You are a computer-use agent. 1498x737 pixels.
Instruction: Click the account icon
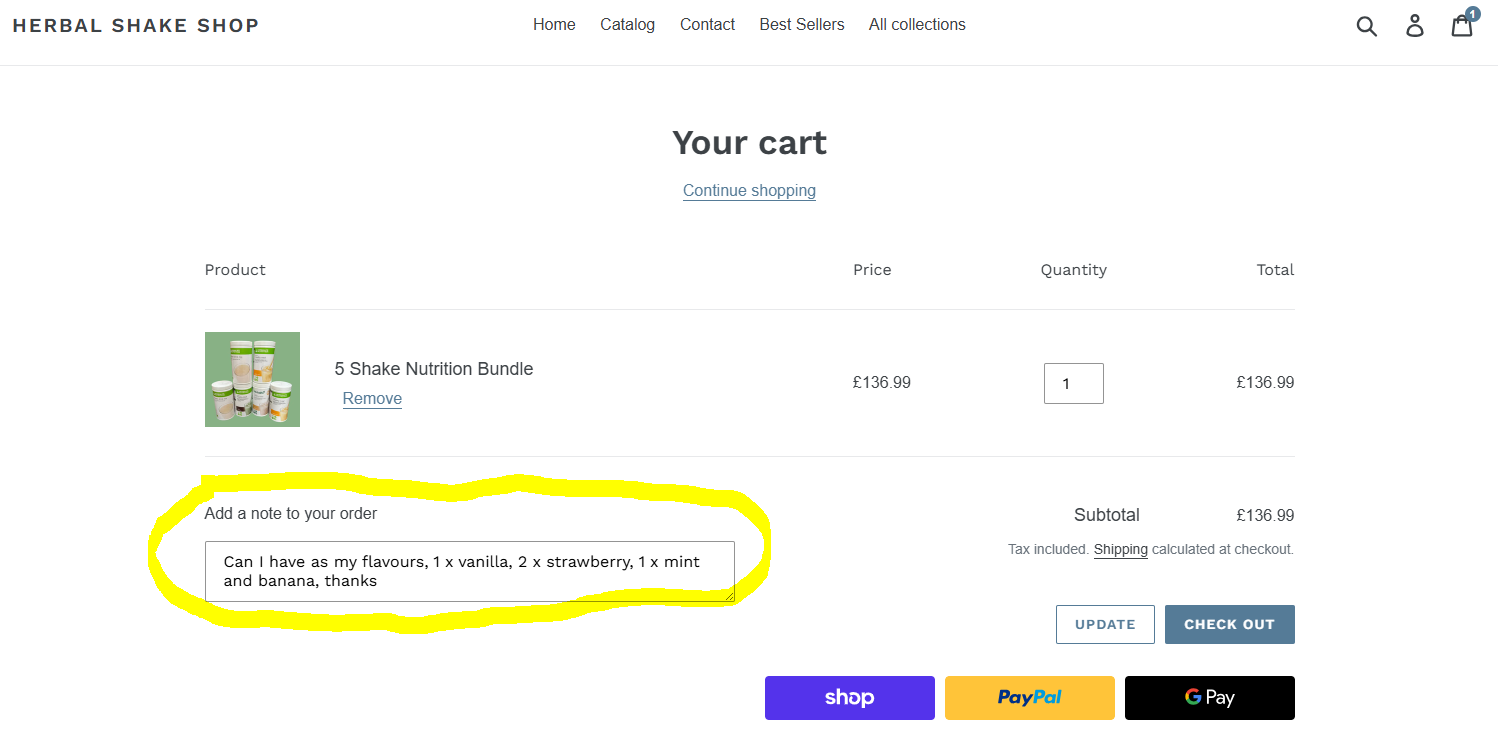pyautogui.click(x=1415, y=26)
